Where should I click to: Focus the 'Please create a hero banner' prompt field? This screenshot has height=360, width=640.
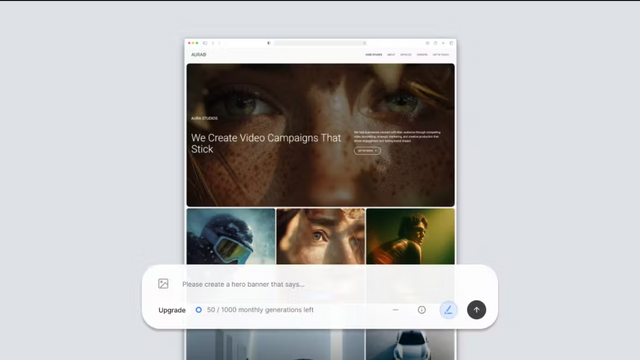tap(243, 284)
